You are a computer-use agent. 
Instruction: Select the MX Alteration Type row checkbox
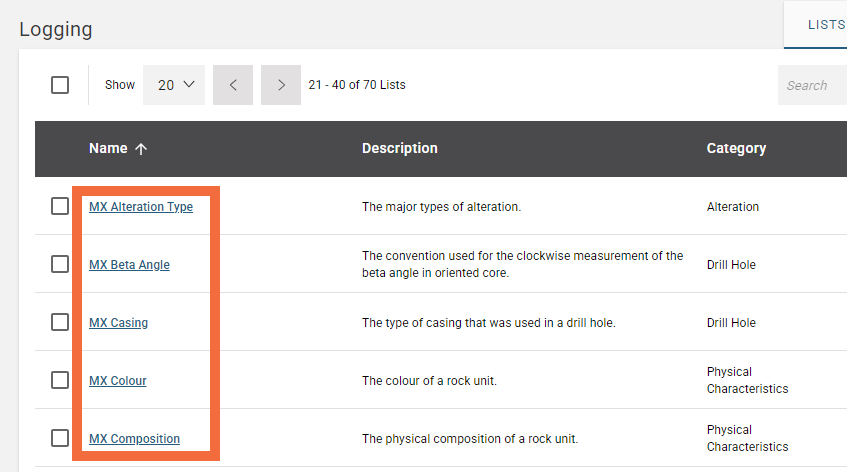60,206
